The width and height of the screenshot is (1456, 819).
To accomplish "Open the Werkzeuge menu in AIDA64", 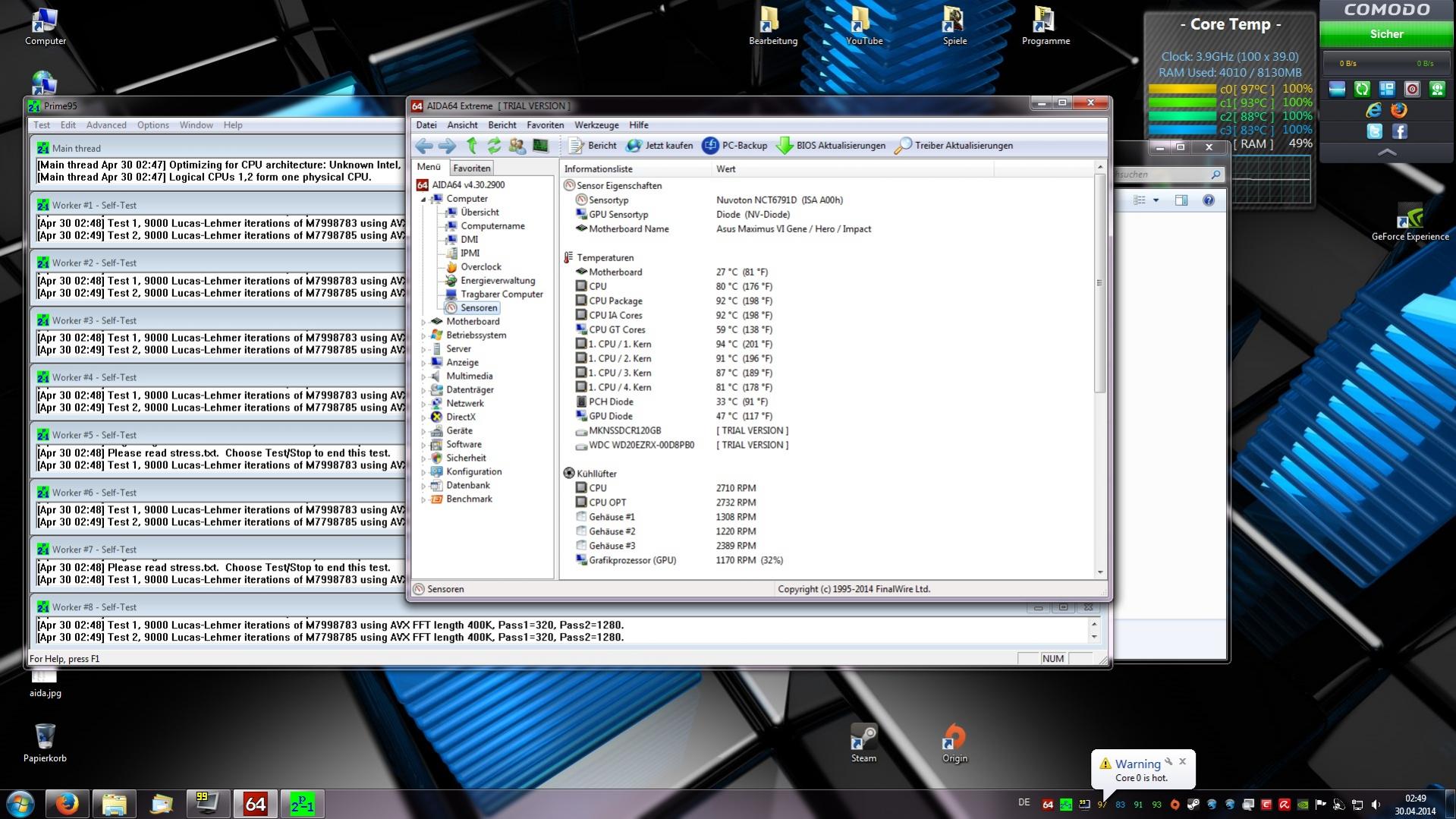I will point(596,125).
